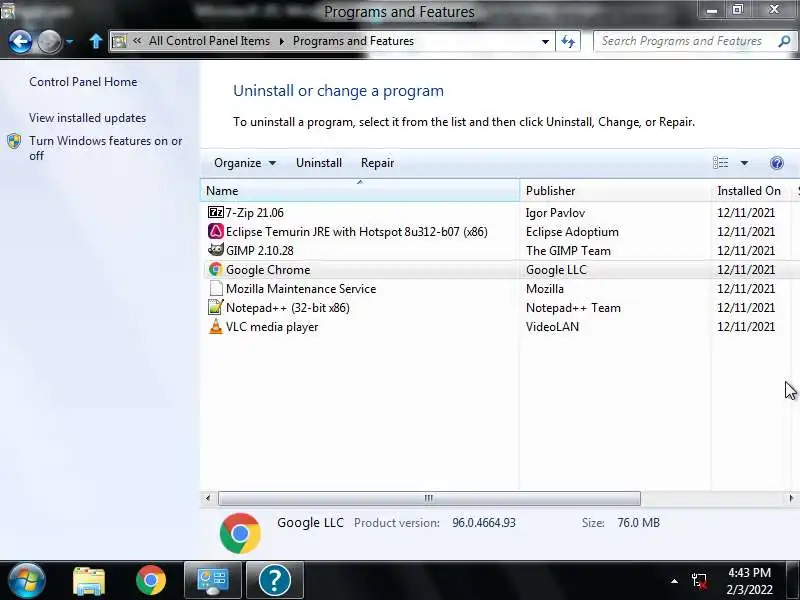800x600 pixels.
Task: Click the Forward navigation arrow
Action: pyautogui.click(x=49, y=41)
